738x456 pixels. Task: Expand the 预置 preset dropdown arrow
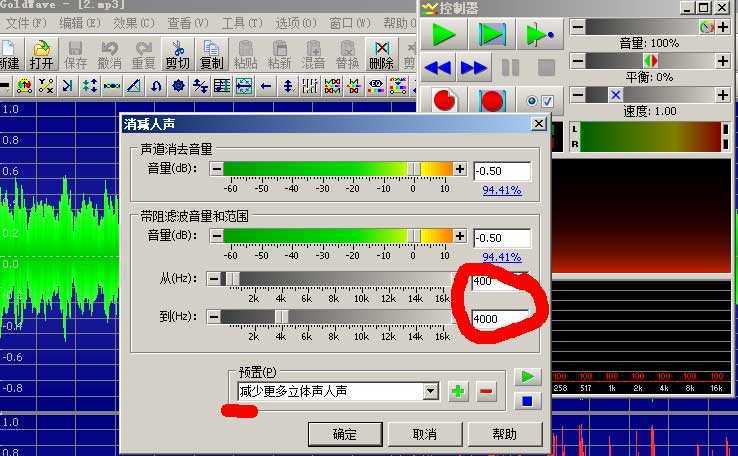pyautogui.click(x=431, y=391)
